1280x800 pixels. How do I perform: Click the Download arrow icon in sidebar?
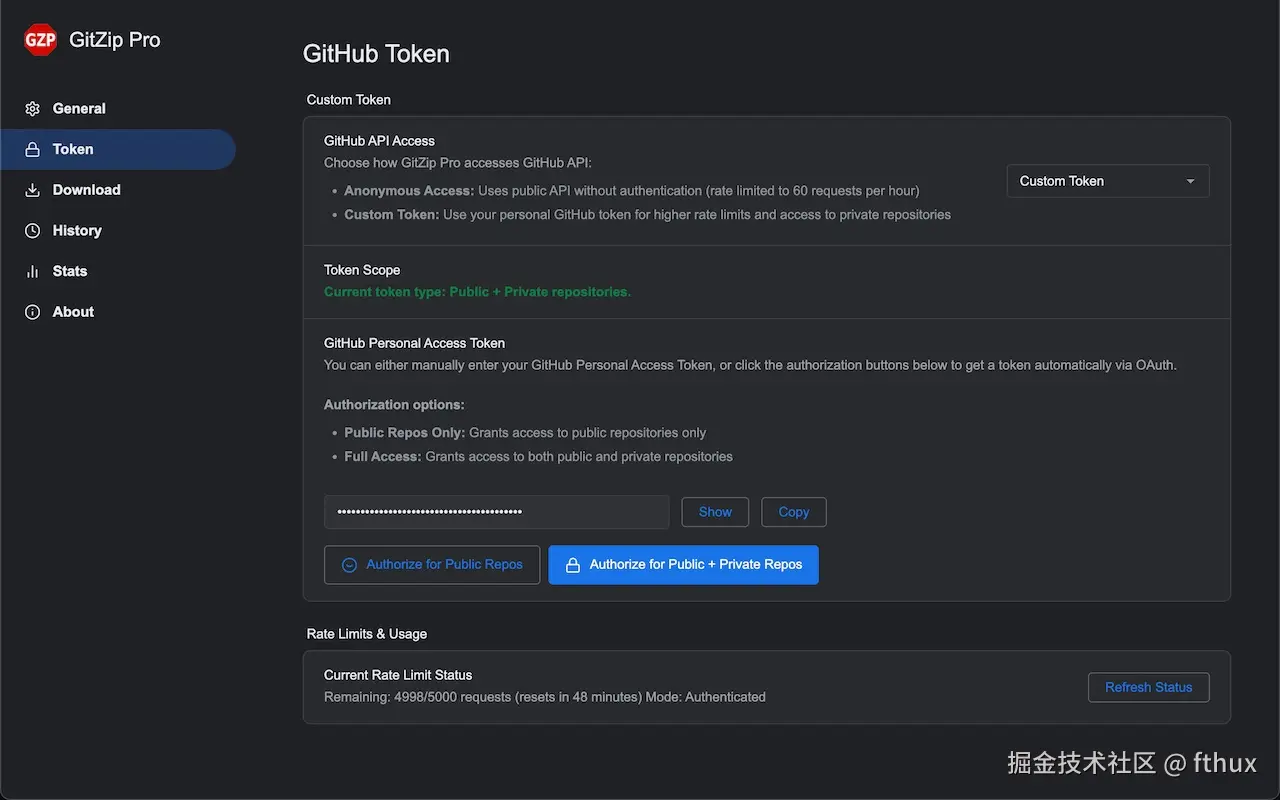tap(33, 190)
